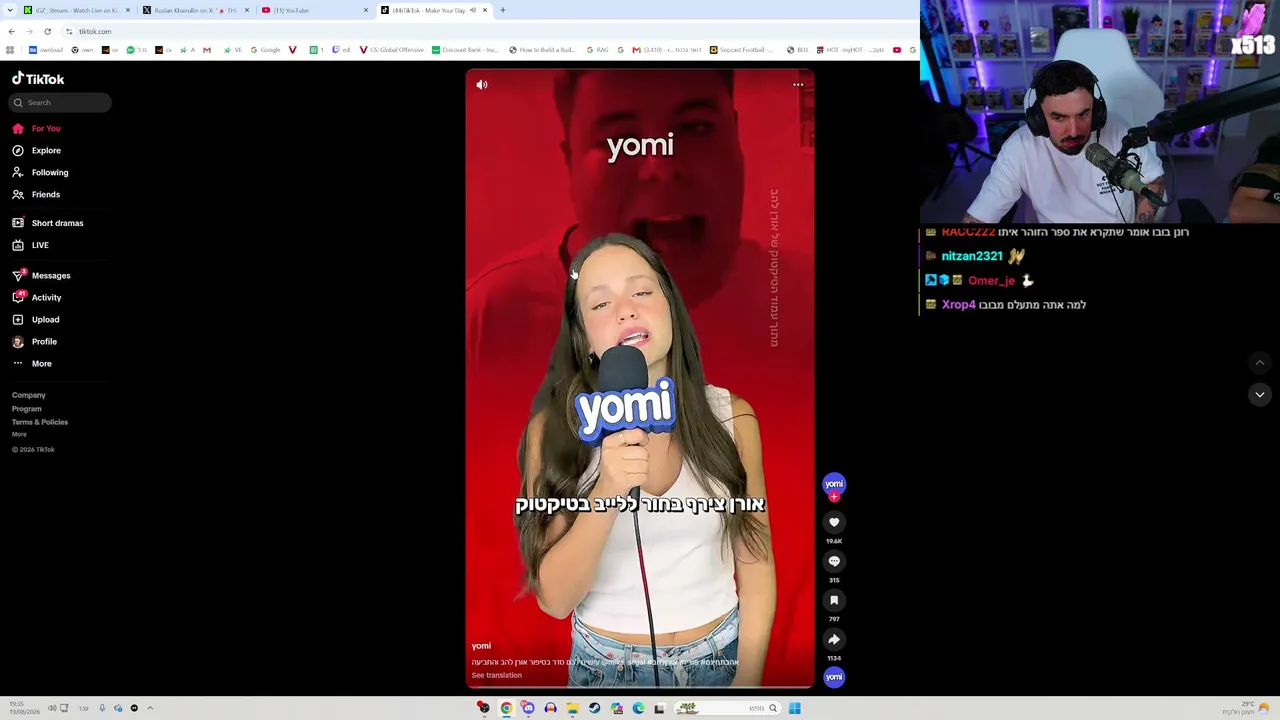Open File Explorer from the taskbar
The image size is (1280, 720).
tap(572, 708)
